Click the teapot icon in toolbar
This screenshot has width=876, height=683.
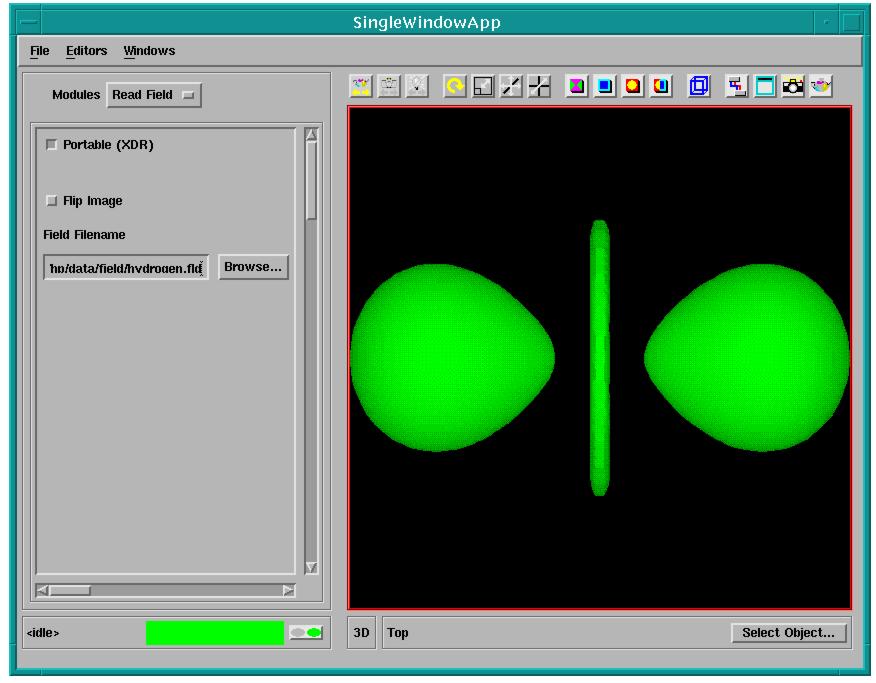(821, 87)
